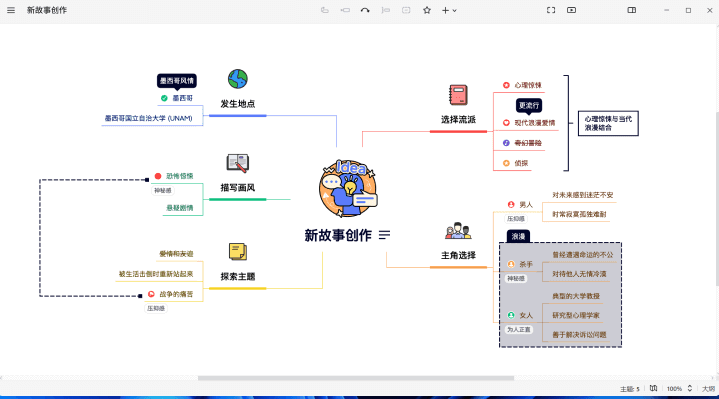Select the 探索主题 branch topic

pyautogui.click(x=238, y=277)
